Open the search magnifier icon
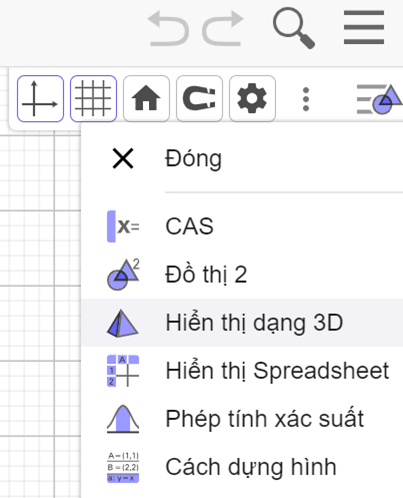Screen dimensions: 403x498 point(294,28)
